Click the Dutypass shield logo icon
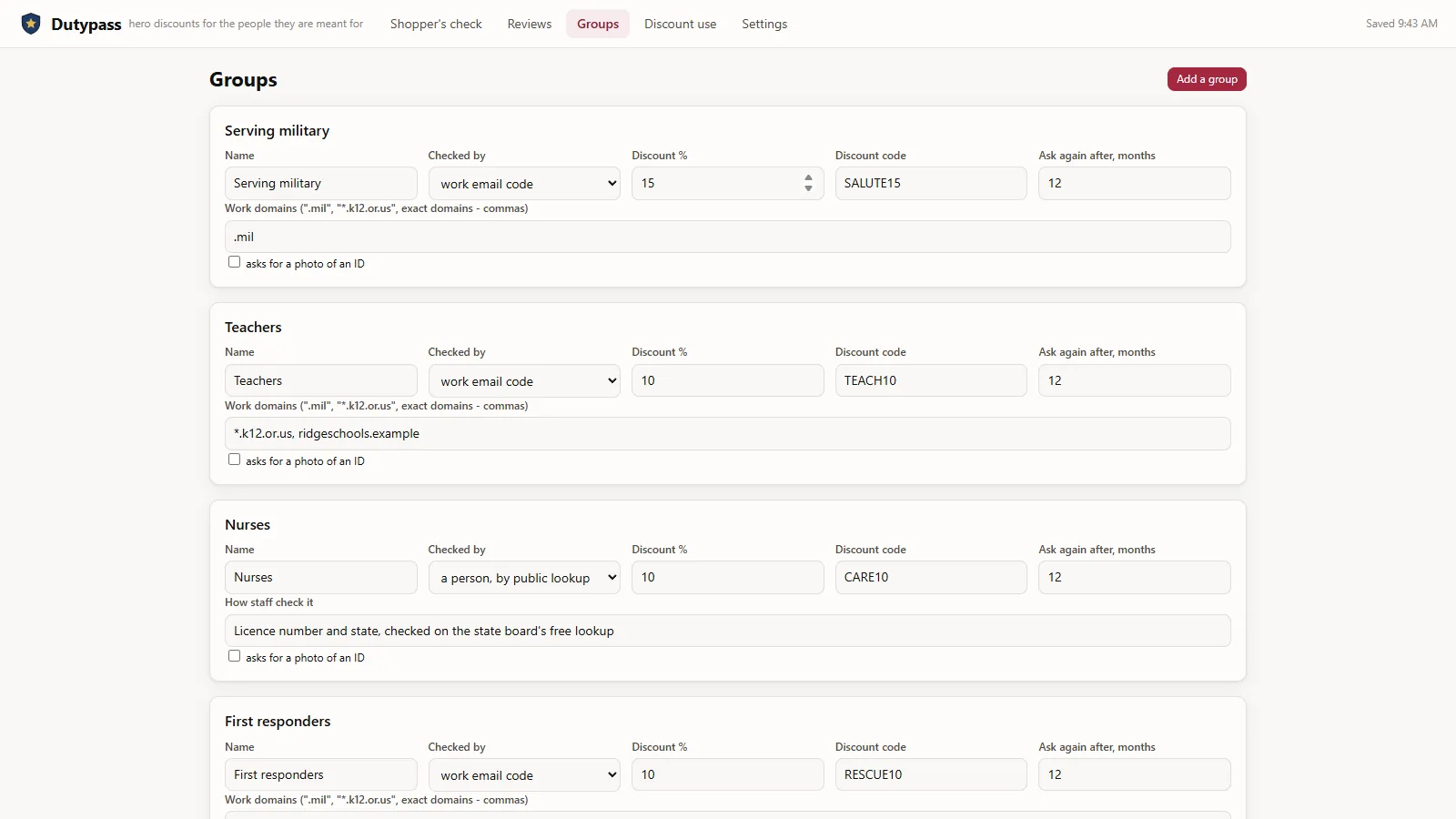Image resolution: width=1456 pixels, height=819 pixels. [31, 24]
